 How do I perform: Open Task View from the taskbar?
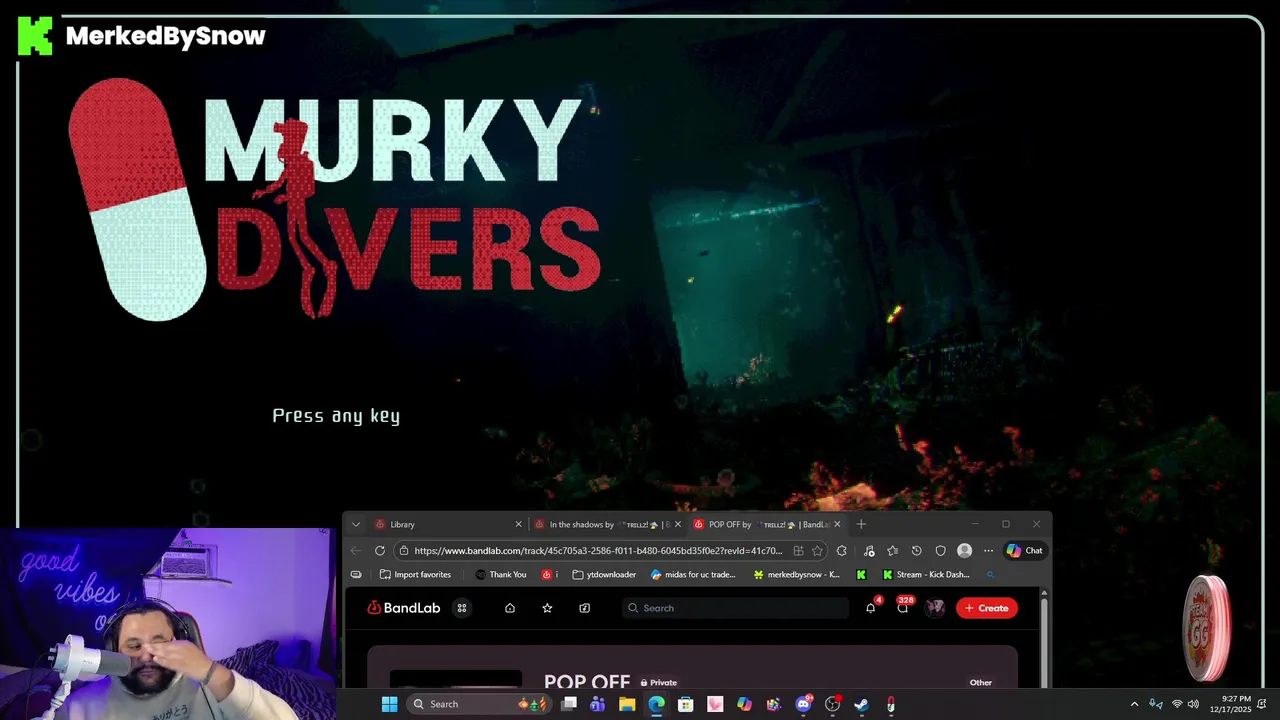[x=569, y=704]
